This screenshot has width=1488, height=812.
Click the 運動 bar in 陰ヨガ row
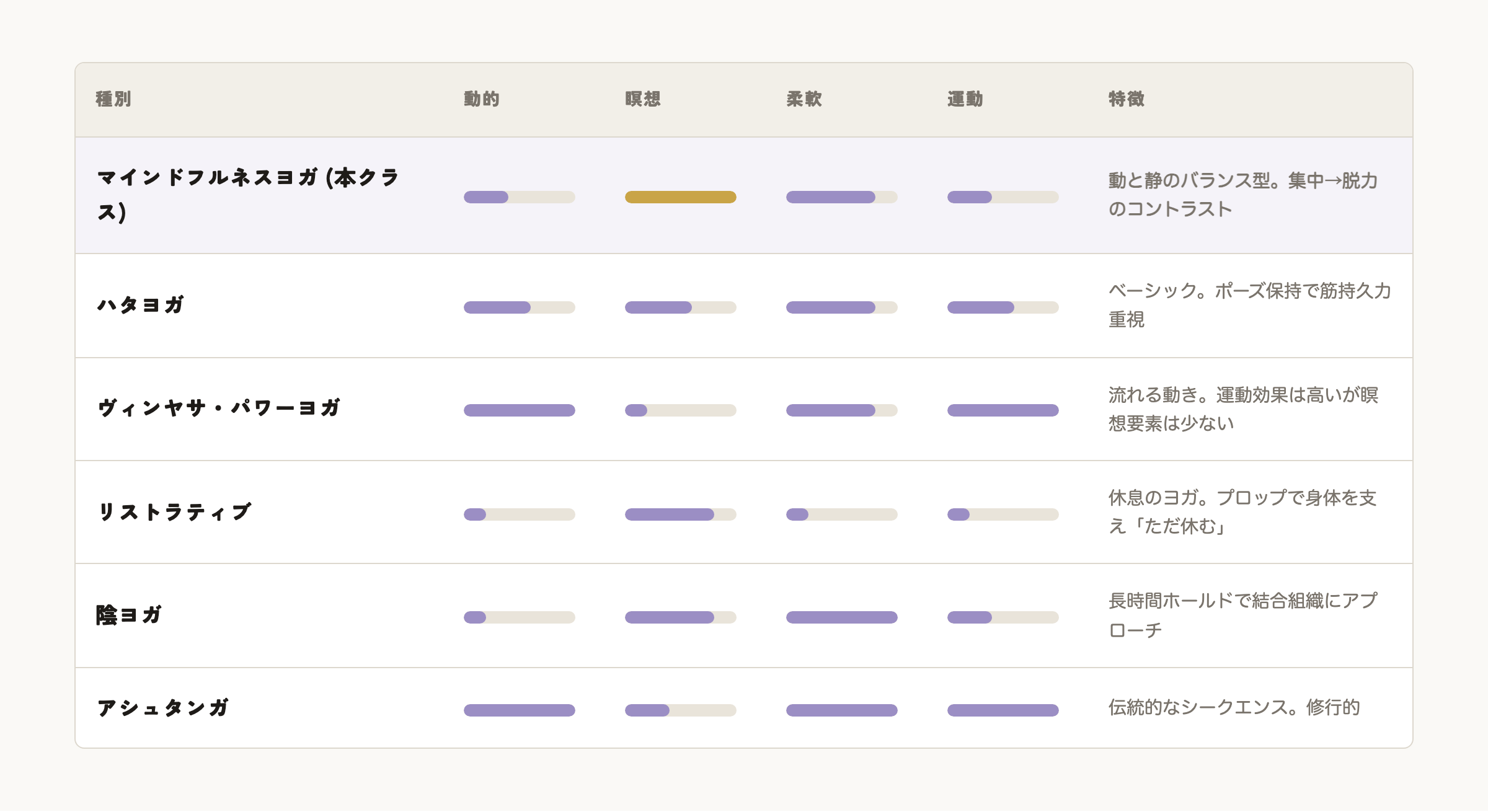coord(1003,617)
